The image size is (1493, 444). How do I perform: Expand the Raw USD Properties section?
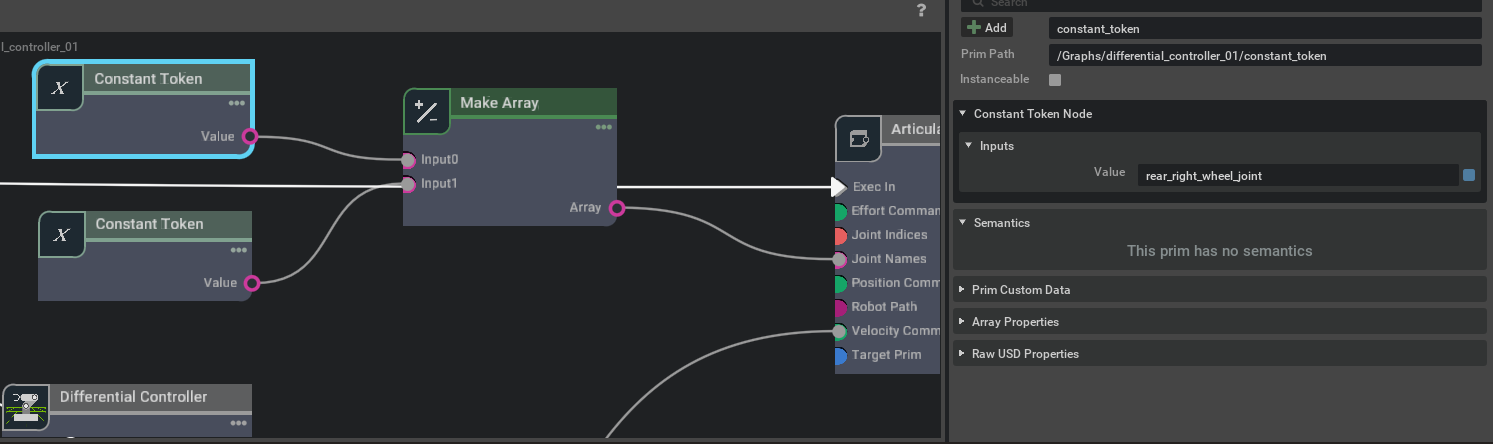click(963, 353)
